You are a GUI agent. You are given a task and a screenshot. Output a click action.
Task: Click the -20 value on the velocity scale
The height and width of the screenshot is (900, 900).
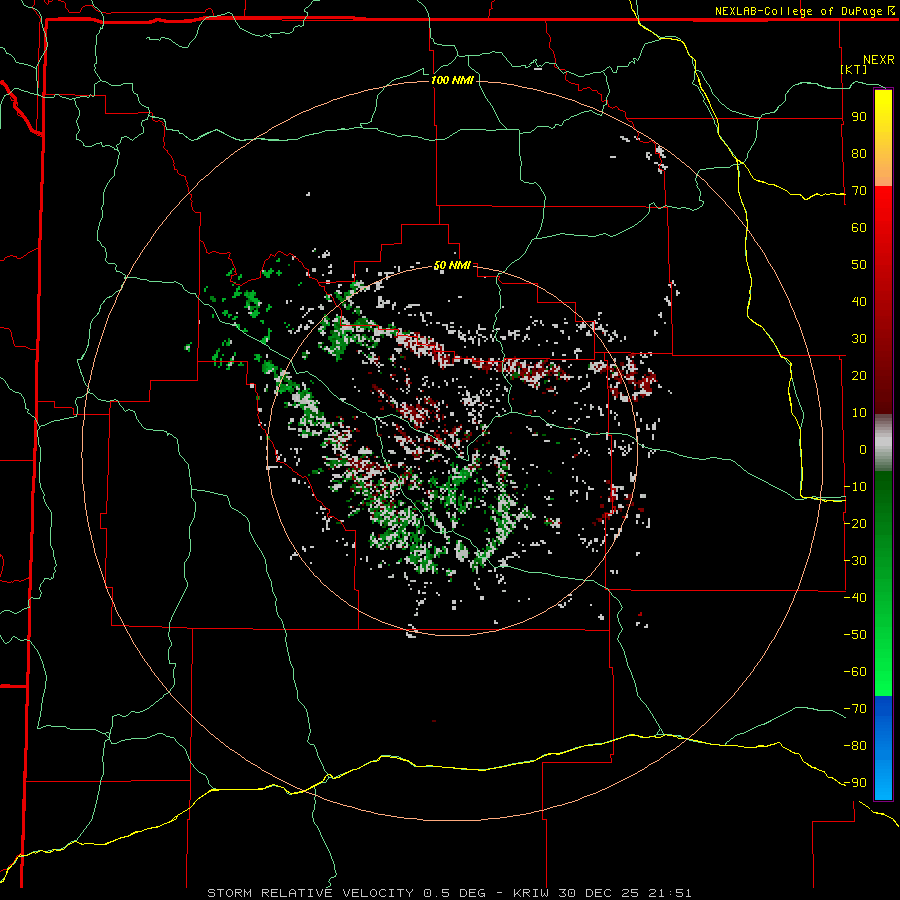[855, 523]
